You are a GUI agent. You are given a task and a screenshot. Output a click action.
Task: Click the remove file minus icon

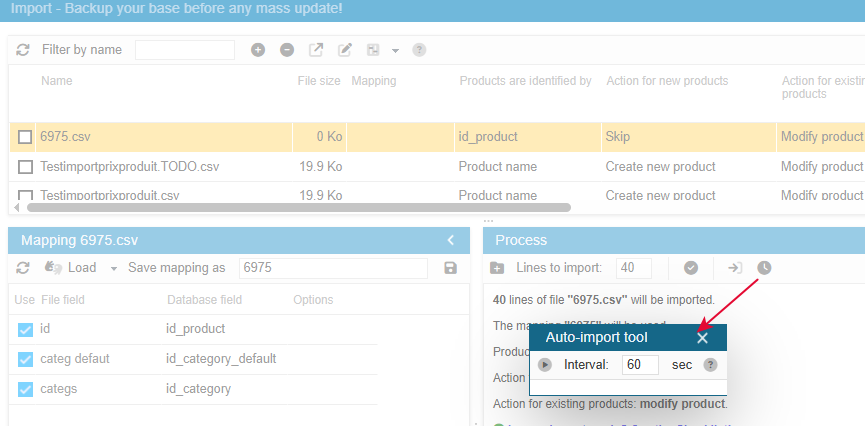(x=287, y=50)
